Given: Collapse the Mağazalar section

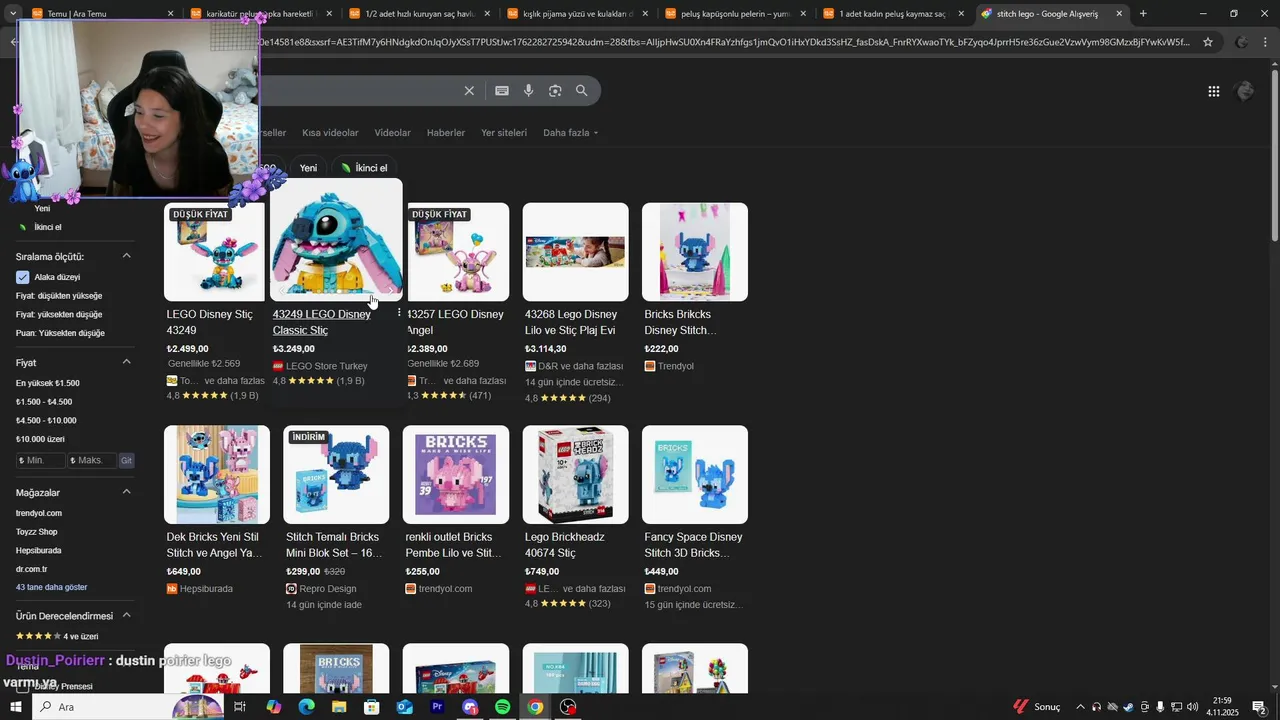Looking at the screenshot, I should [127, 492].
